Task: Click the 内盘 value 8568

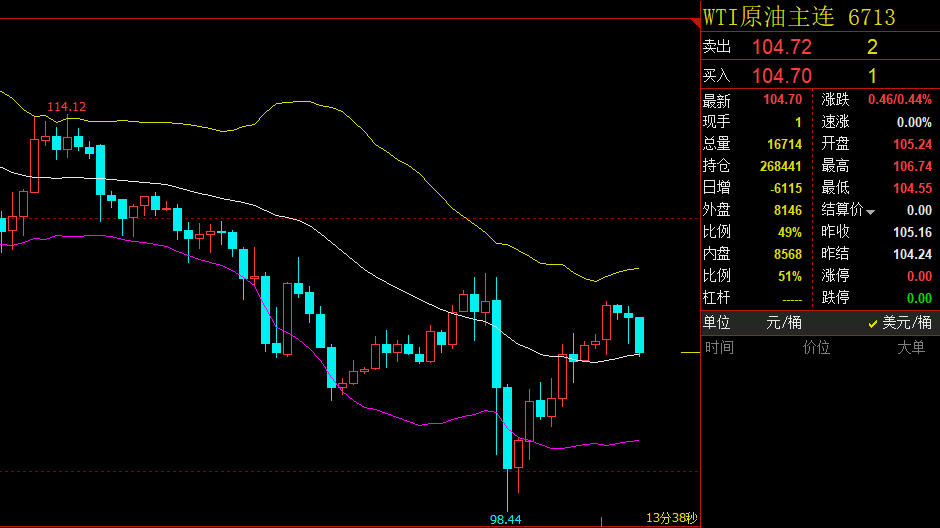Action: pos(788,254)
